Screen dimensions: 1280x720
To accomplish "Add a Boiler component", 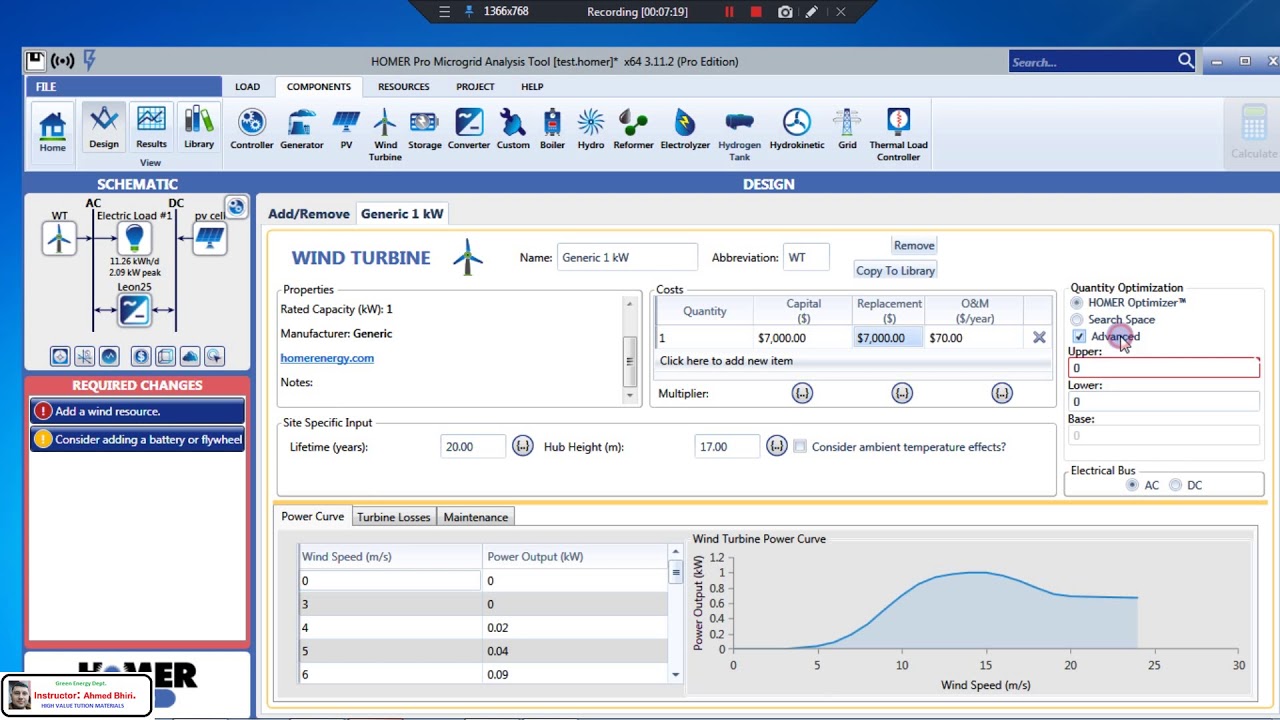I will click(552, 130).
